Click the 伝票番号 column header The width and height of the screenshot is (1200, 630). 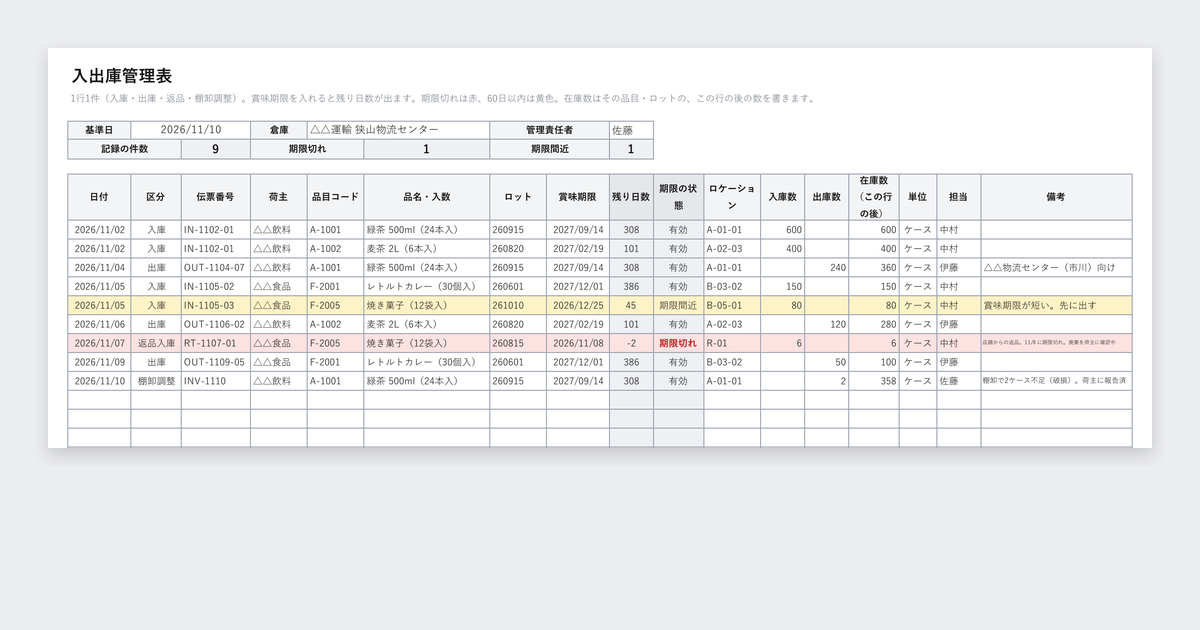click(x=215, y=197)
